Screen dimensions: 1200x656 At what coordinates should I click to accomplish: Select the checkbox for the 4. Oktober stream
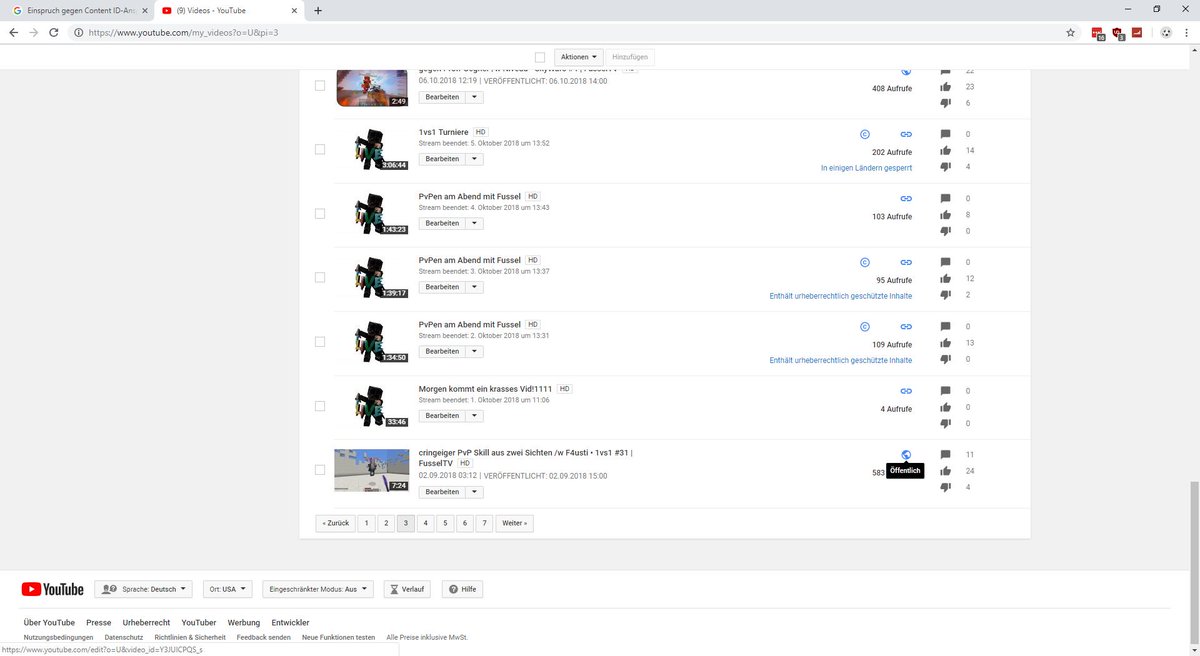(320, 213)
